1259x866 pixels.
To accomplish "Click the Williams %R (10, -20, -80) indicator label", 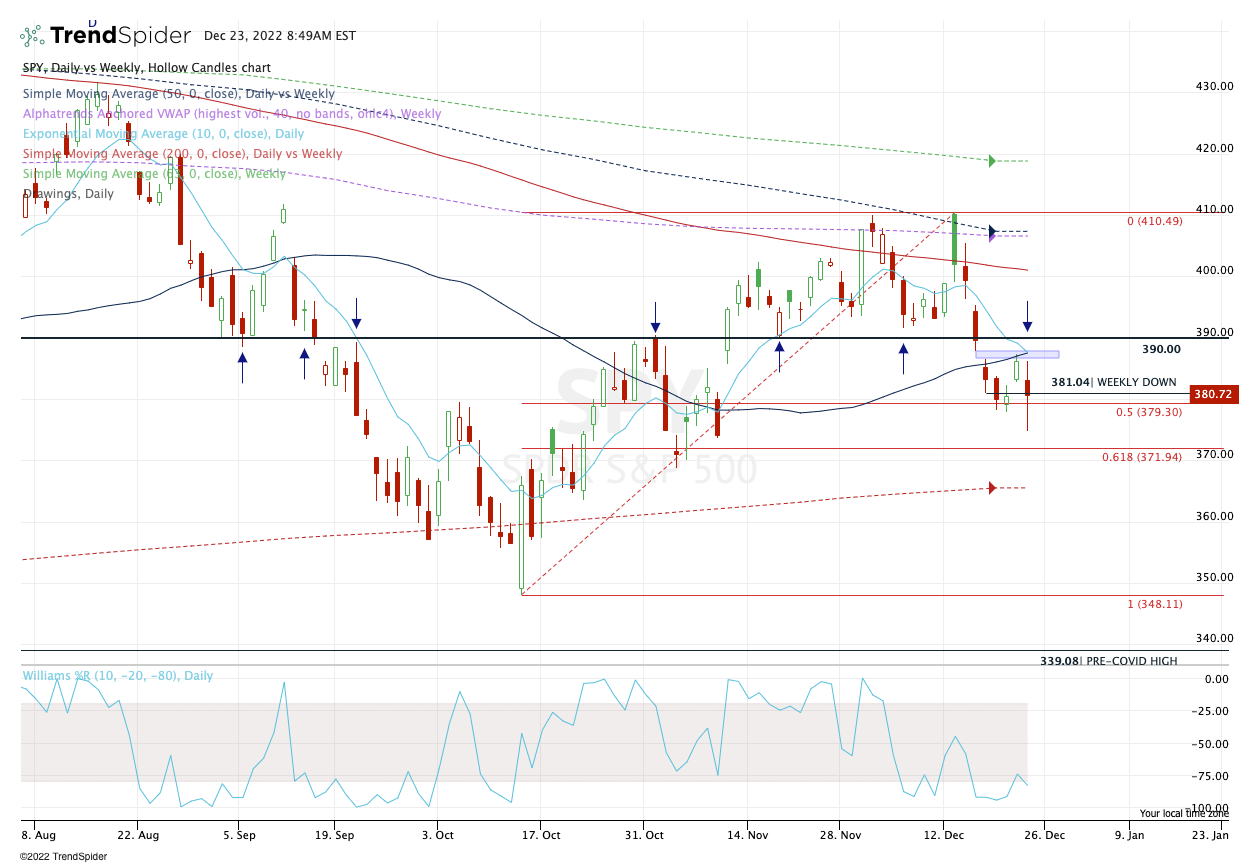I will pos(118,676).
